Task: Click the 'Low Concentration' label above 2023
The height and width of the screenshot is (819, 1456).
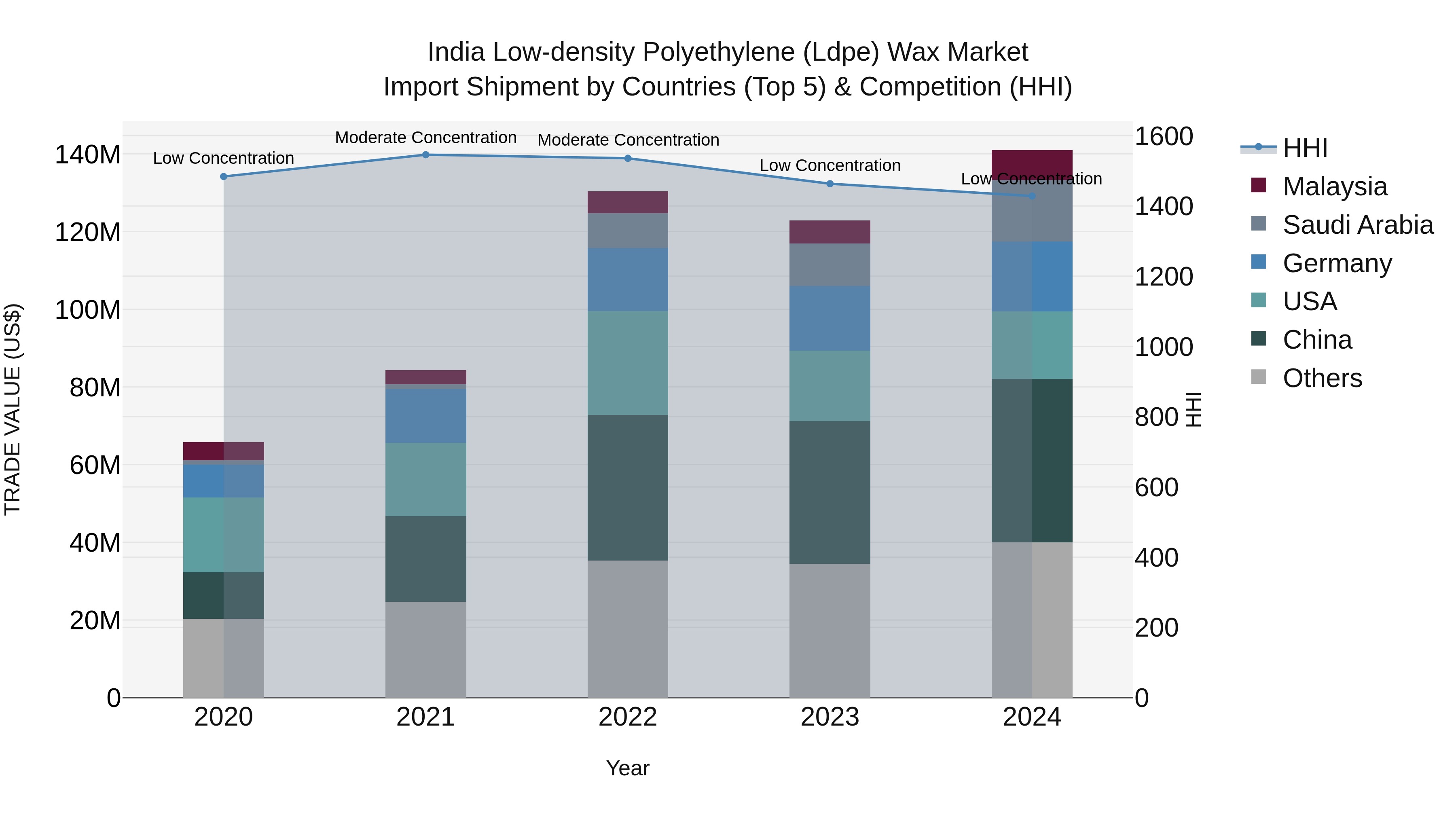Action: (830, 165)
